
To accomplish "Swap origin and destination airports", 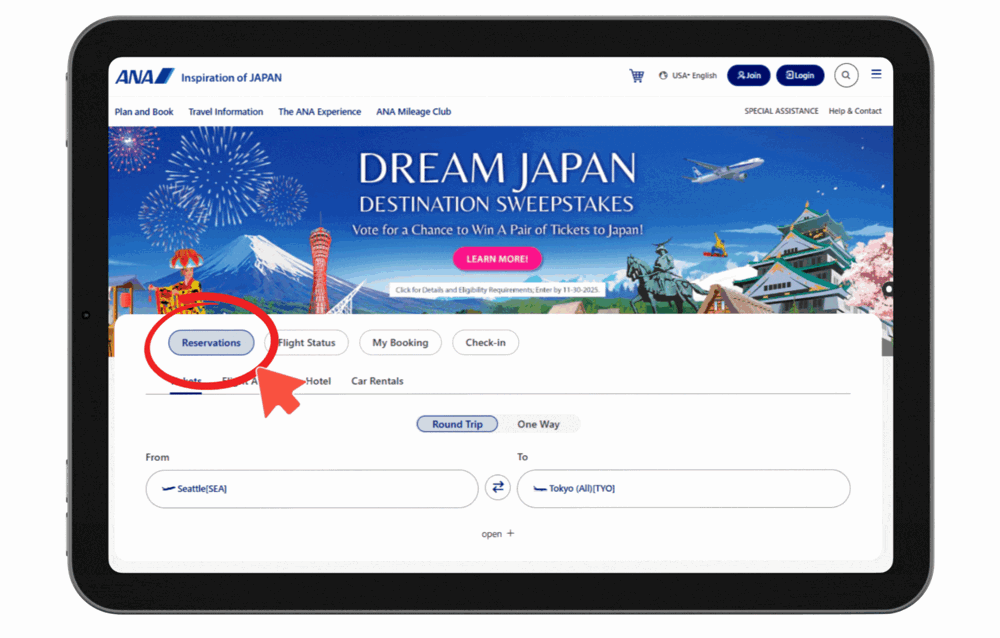I will [497, 488].
